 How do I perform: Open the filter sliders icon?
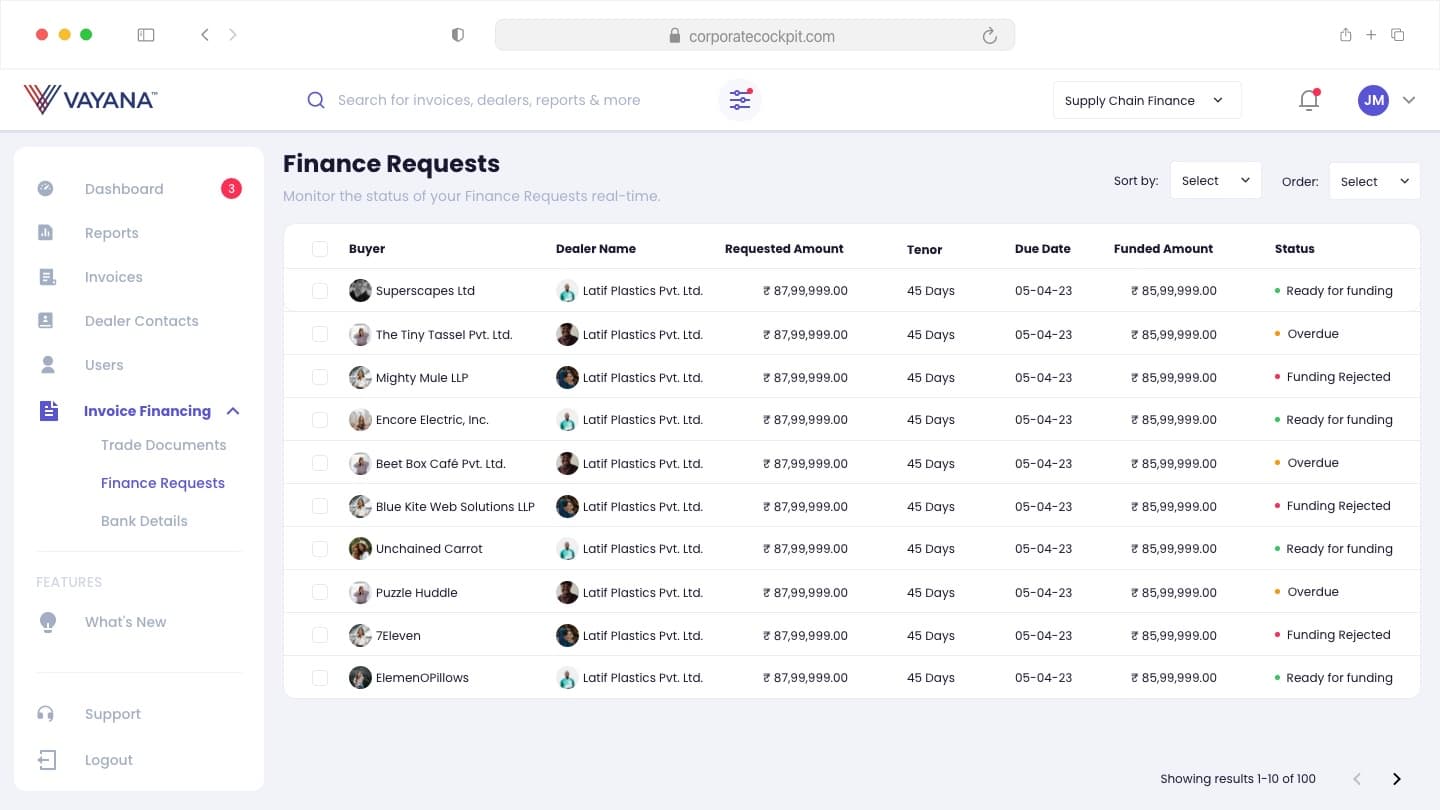pos(740,100)
